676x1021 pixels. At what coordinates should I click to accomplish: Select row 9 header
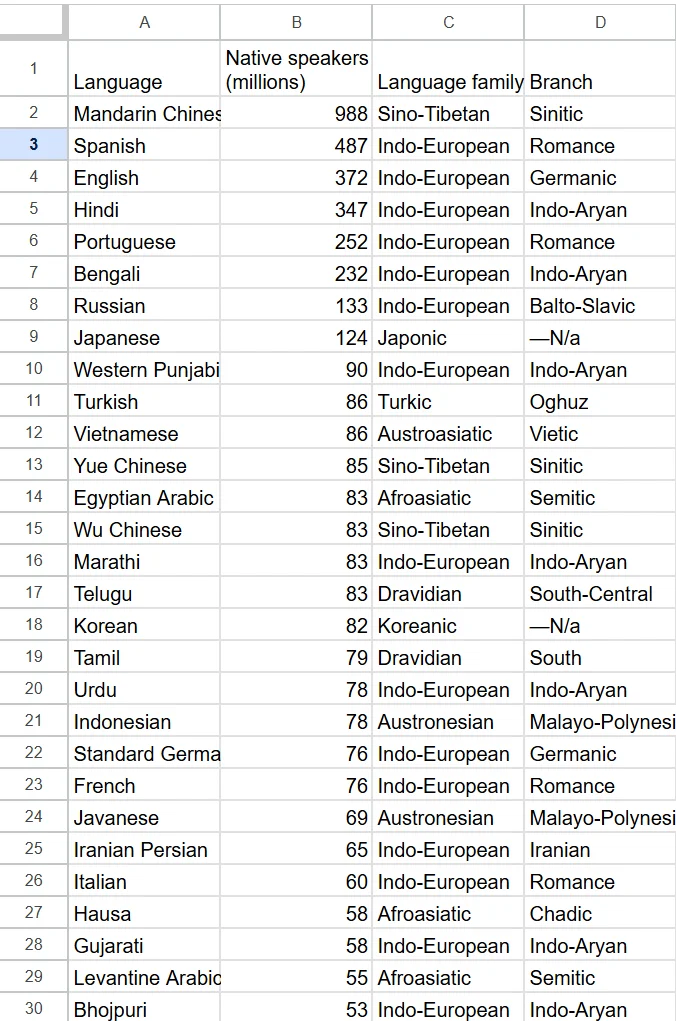[x=33, y=337]
